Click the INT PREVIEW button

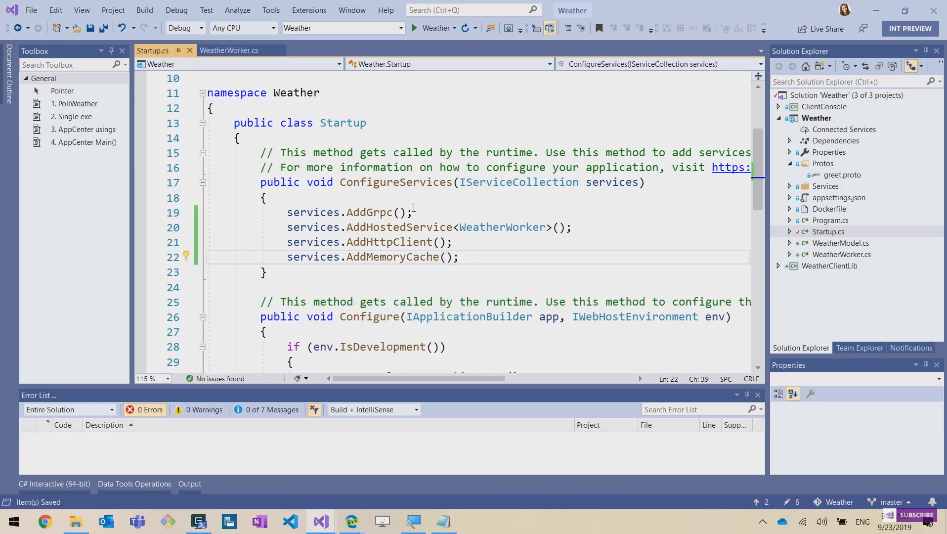[909, 29]
